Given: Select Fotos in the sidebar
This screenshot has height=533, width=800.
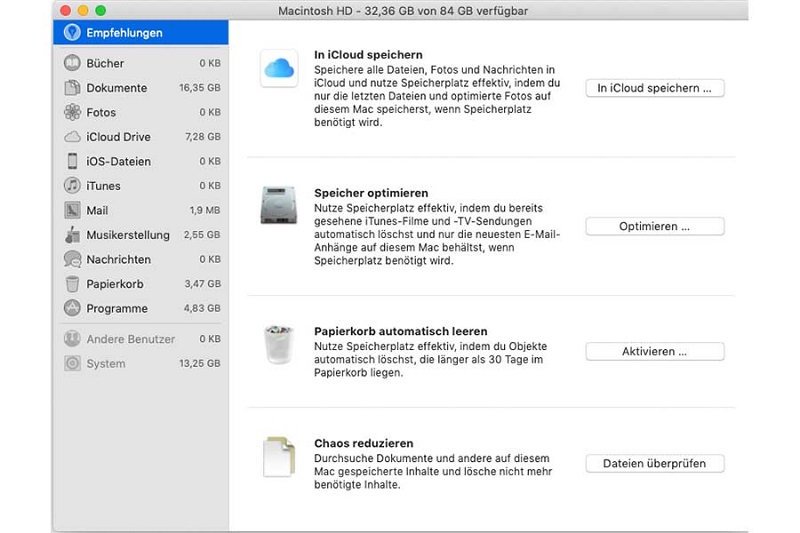Looking at the screenshot, I should pyautogui.click(x=141, y=112).
